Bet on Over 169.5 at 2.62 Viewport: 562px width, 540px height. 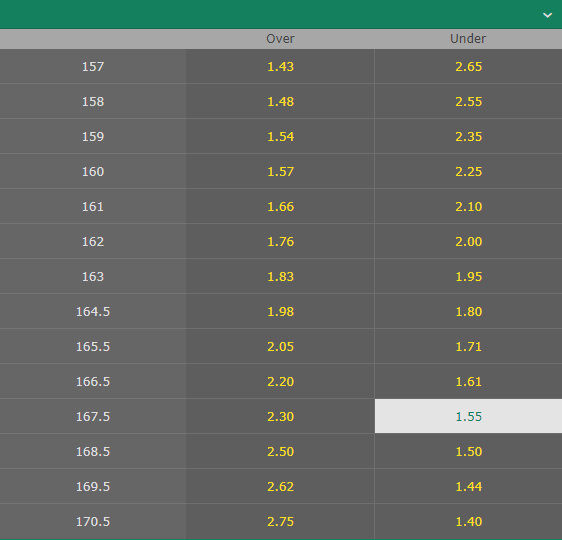(280, 486)
